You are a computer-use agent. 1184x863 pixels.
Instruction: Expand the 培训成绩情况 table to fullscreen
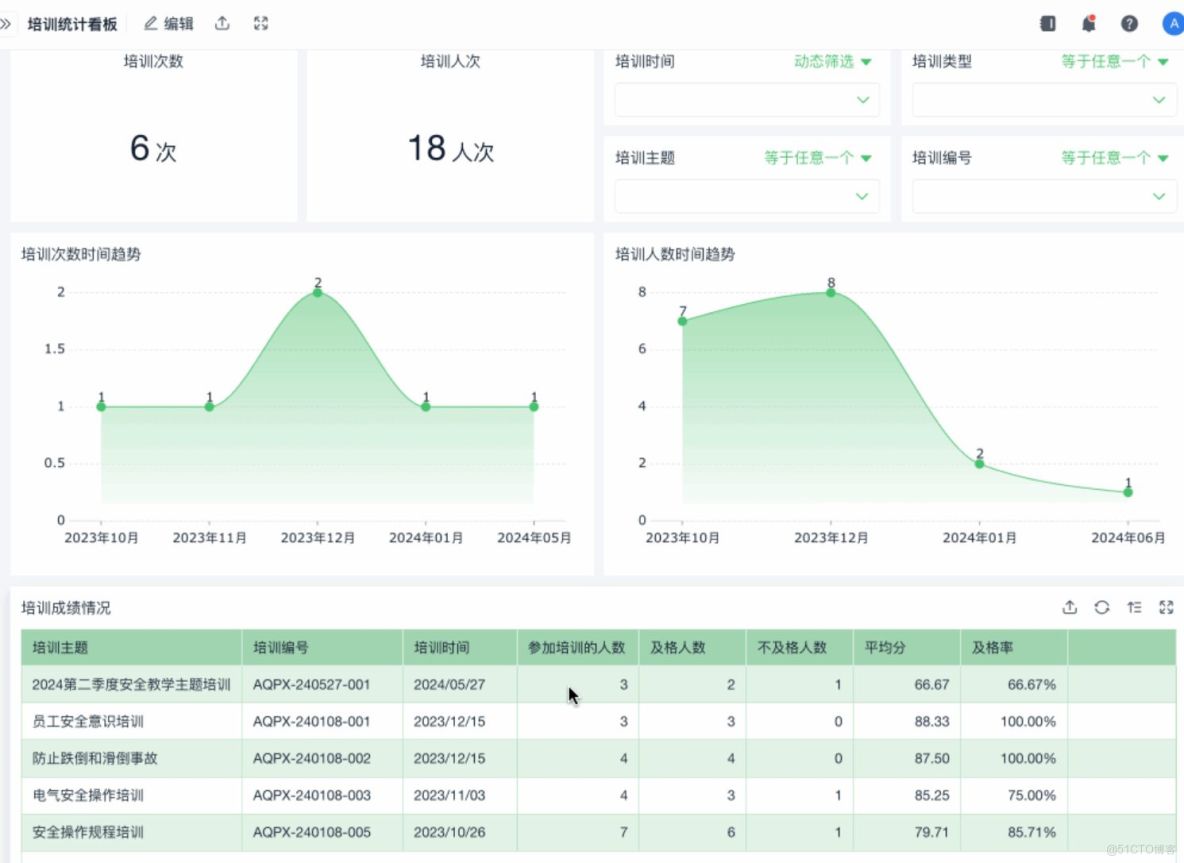(x=1166, y=607)
